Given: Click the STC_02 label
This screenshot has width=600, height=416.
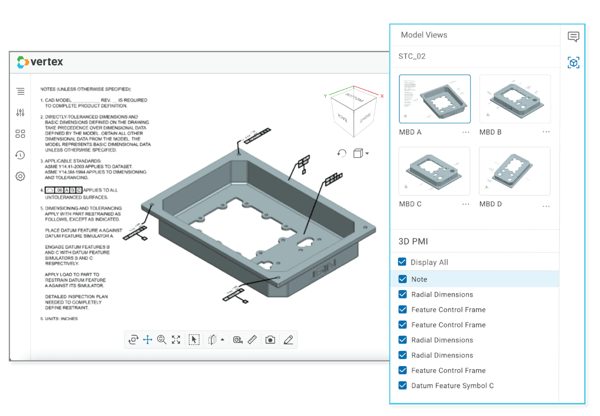Looking at the screenshot, I should [412, 56].
